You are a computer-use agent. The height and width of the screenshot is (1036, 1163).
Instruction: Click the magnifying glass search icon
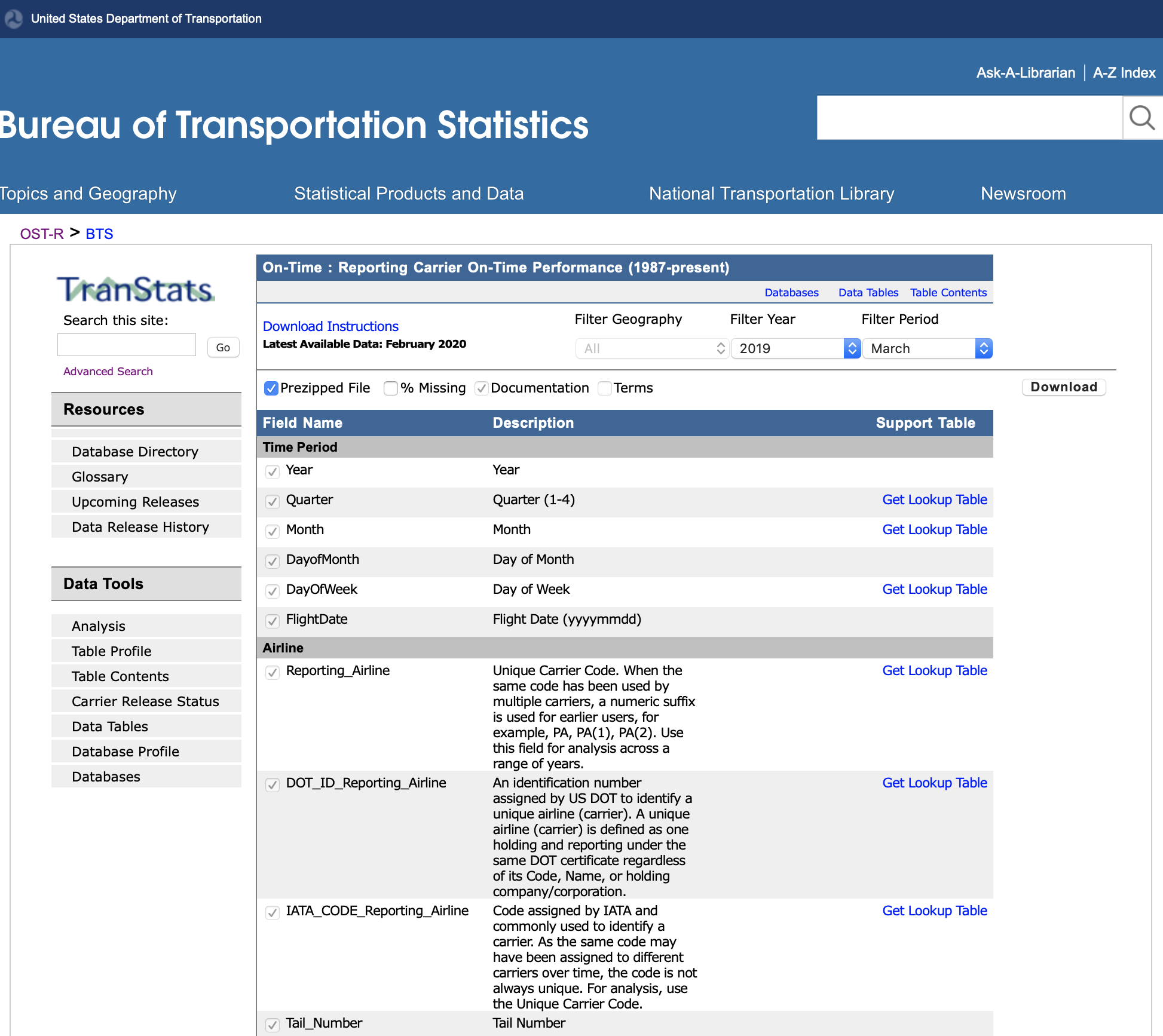click(1141, 118)
